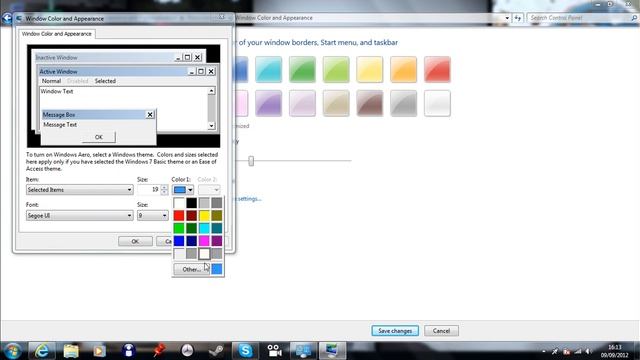The width and height of the screenshot is (640, 360).
Task: Open the font Size dropdown showing 9
Action: [x=153, y=216]
